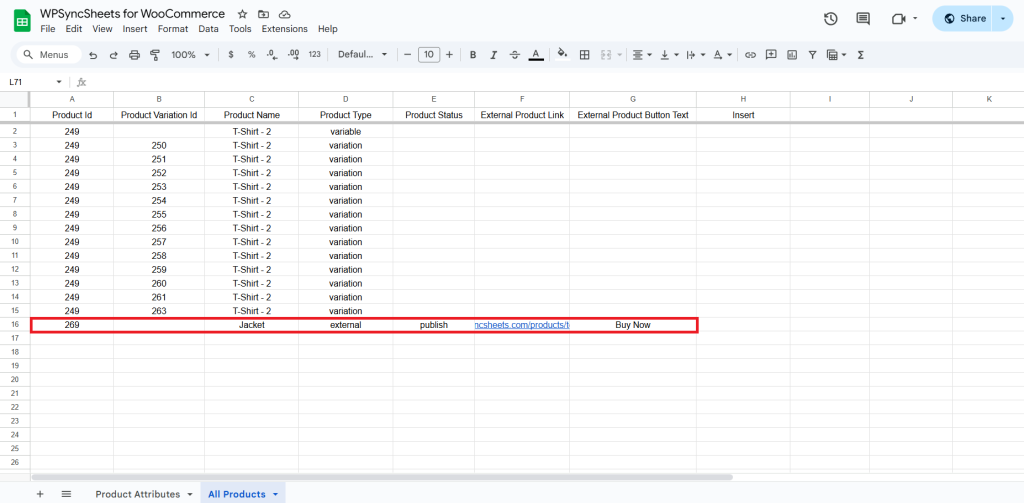Toggle italic formatting
Viewport: 1024px width, 503px height.
(494, 55)
